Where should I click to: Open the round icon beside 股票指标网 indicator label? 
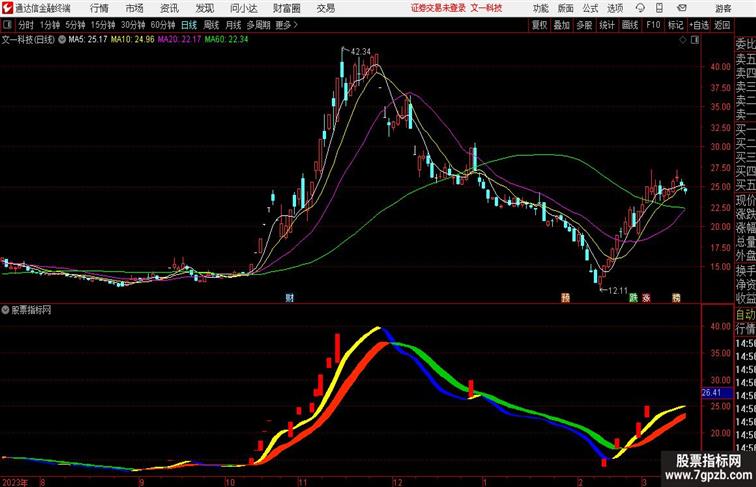pyautogui.click(x=5, y=310)
